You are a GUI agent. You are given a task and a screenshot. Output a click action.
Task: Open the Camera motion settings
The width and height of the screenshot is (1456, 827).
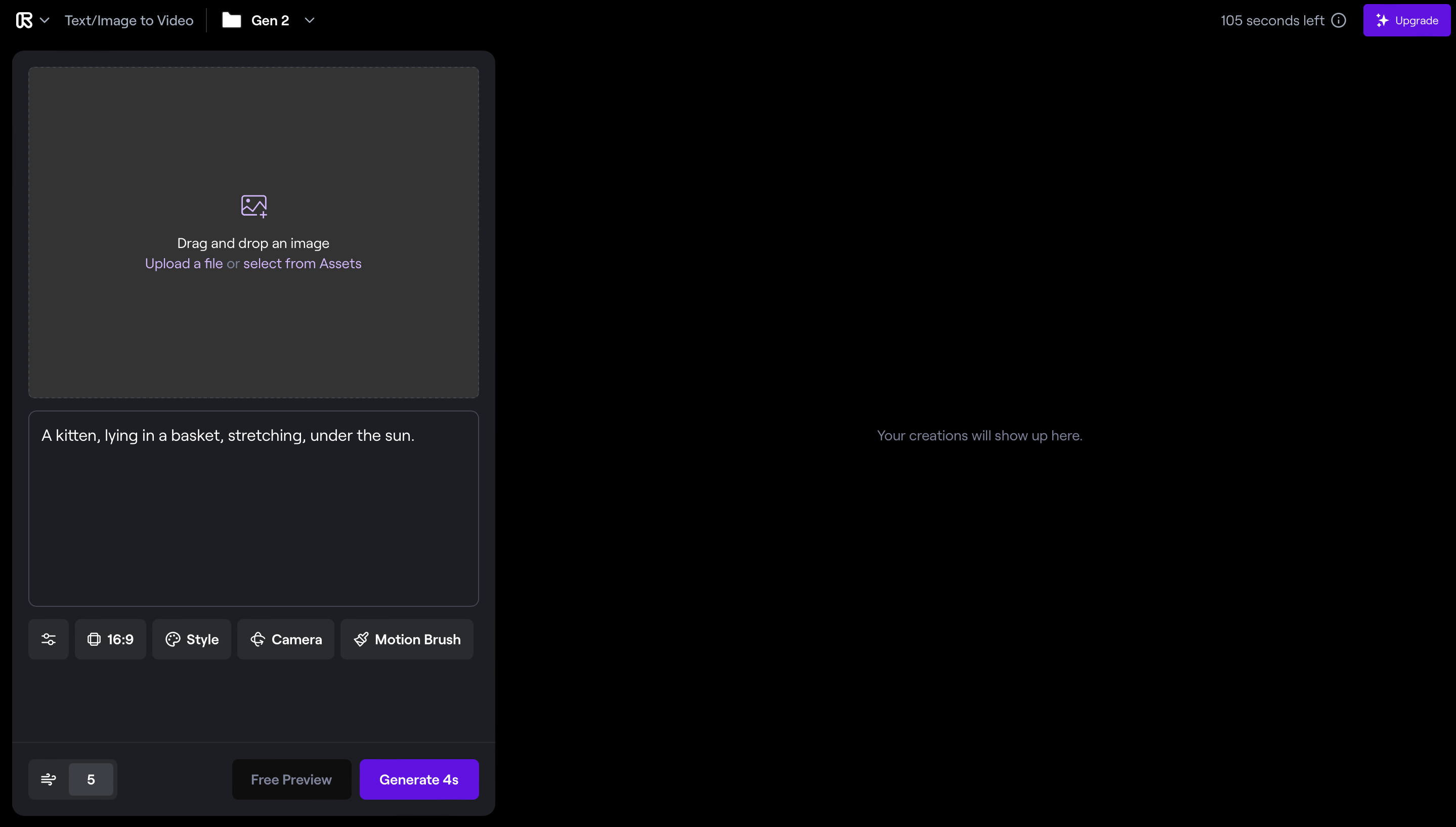(286, 639)
